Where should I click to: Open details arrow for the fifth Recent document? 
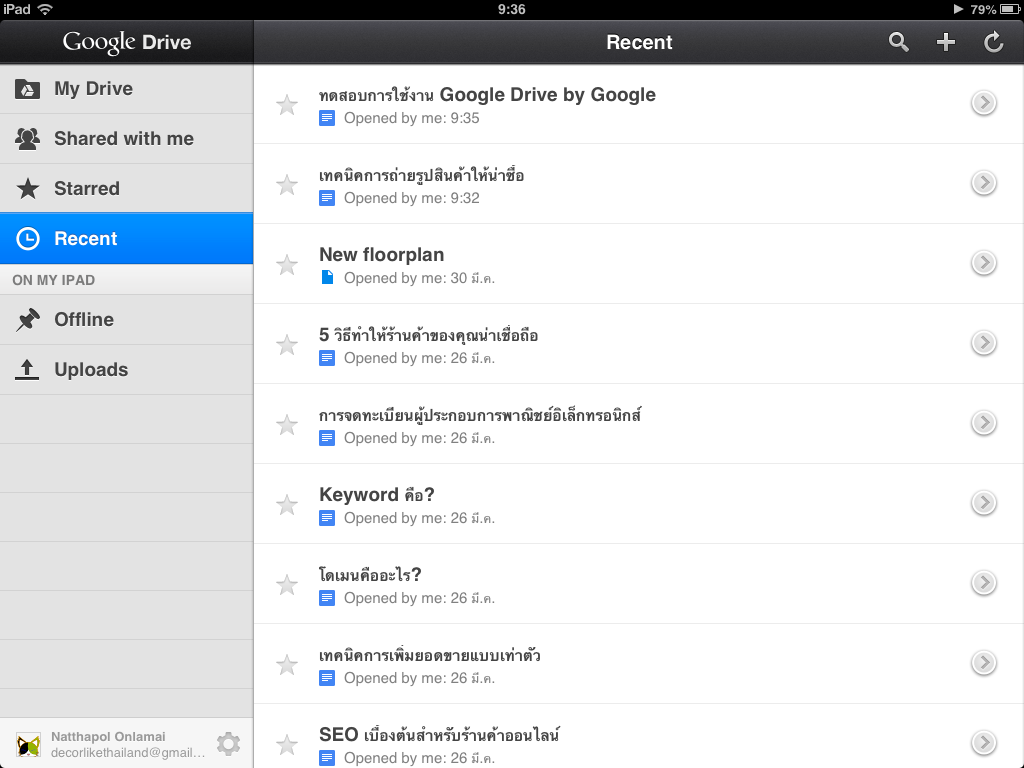984,423
